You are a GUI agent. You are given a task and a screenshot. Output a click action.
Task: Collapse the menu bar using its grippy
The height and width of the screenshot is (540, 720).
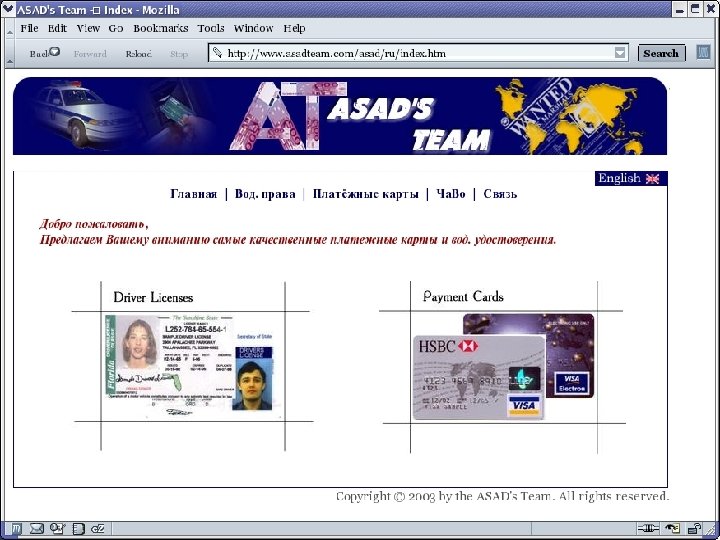tap(9, 29)
